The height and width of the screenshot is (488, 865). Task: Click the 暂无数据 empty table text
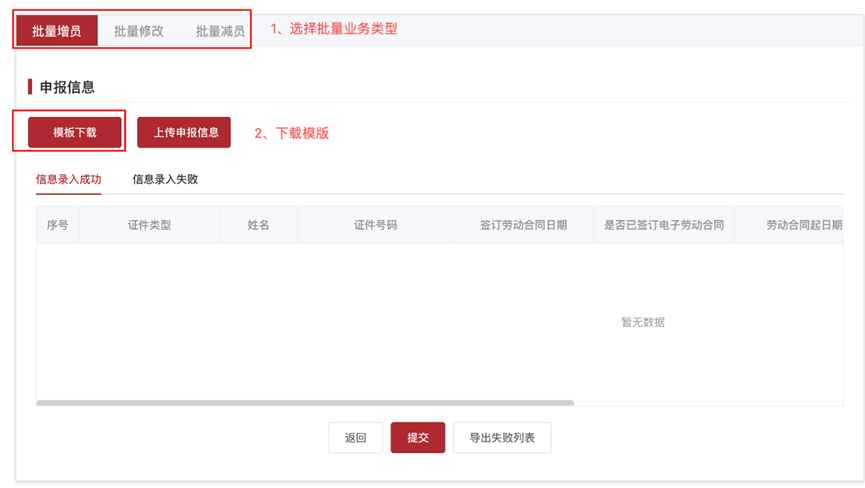coord(643,322)
